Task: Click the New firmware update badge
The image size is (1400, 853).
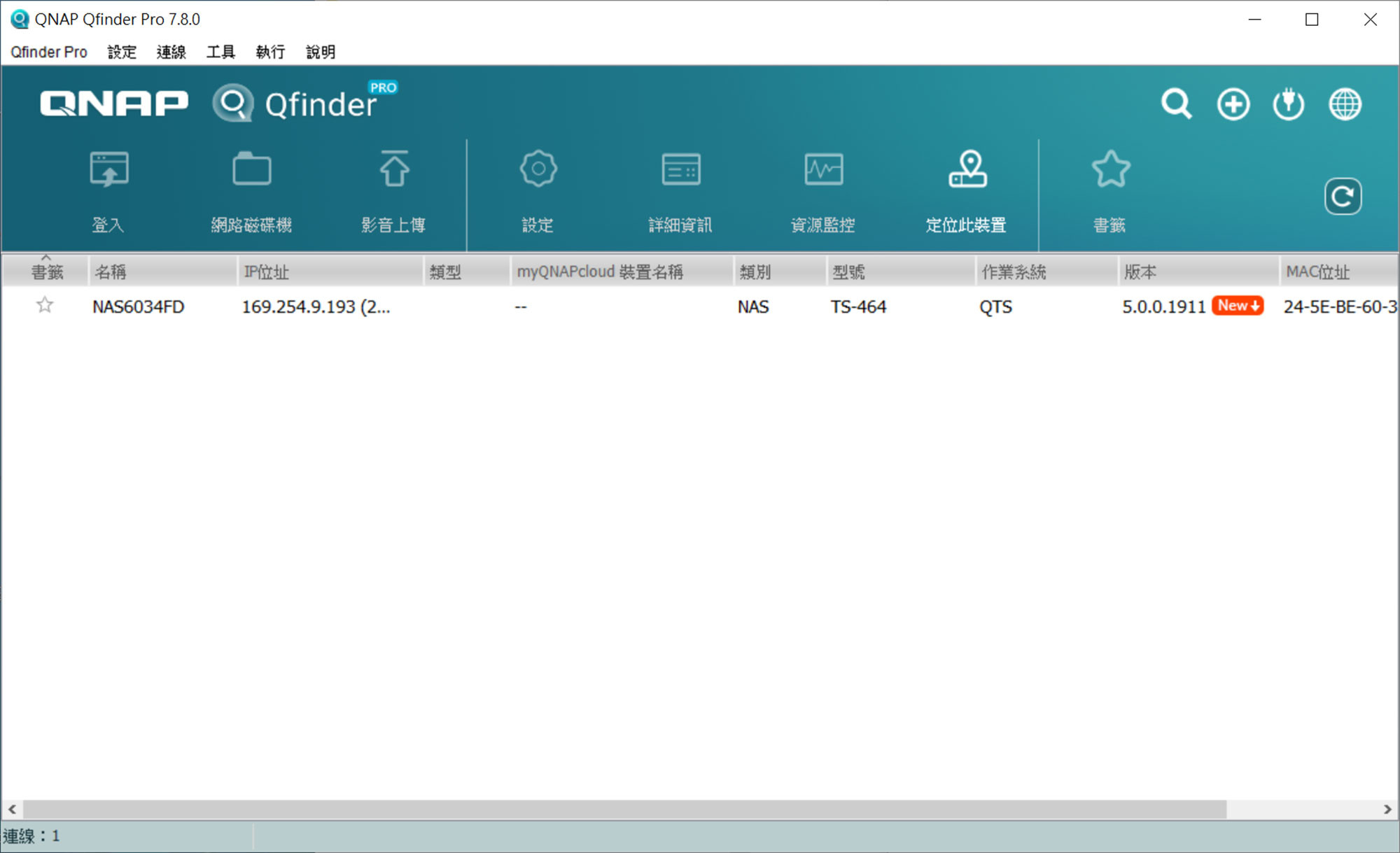Action: point(1238,306)
